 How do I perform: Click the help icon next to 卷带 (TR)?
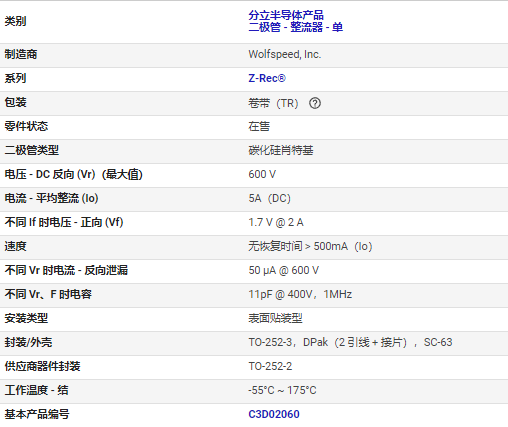(x=315, y=103)
